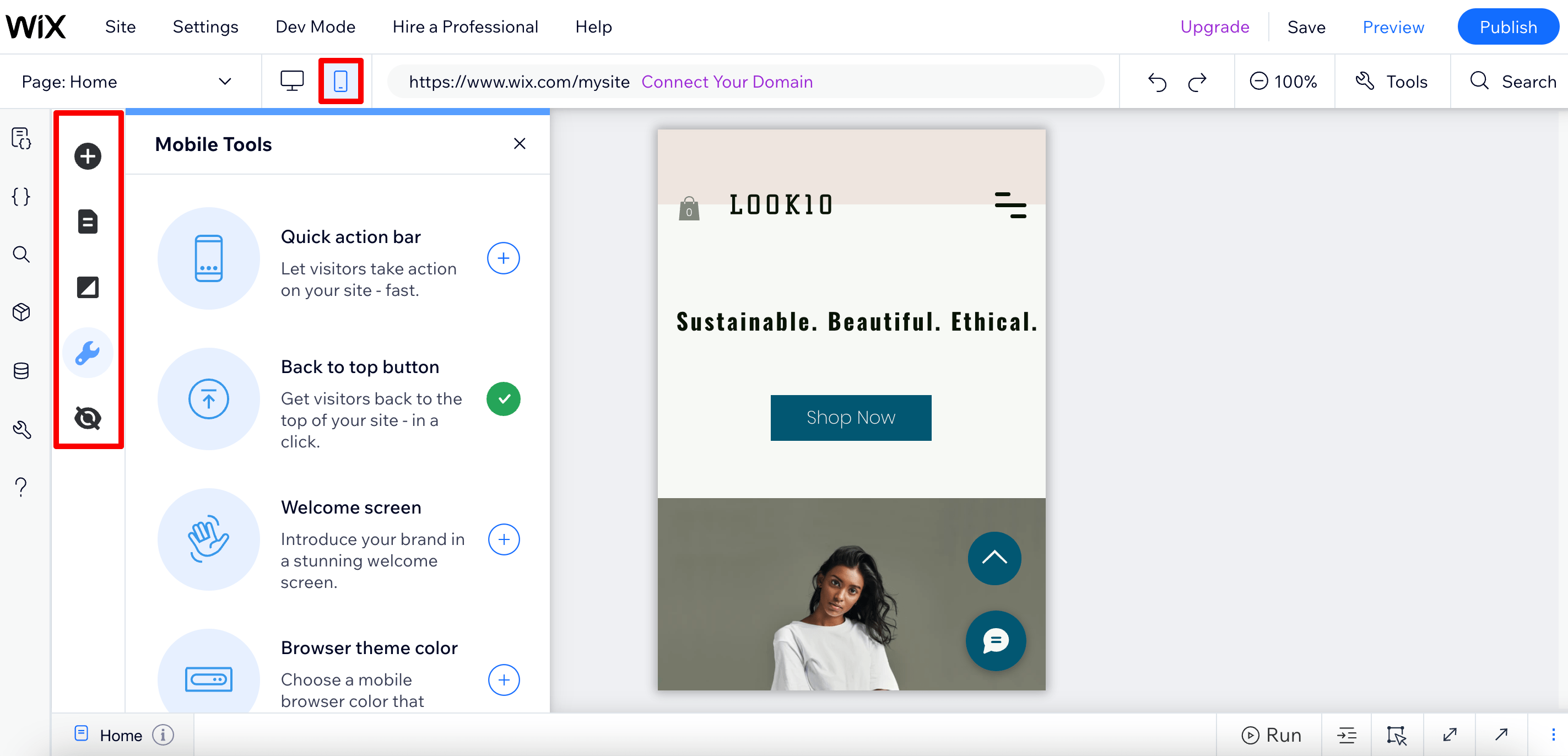This screenshot has width=1568, height=756.
Task: Open the Help menu
Action: [593, 27]
